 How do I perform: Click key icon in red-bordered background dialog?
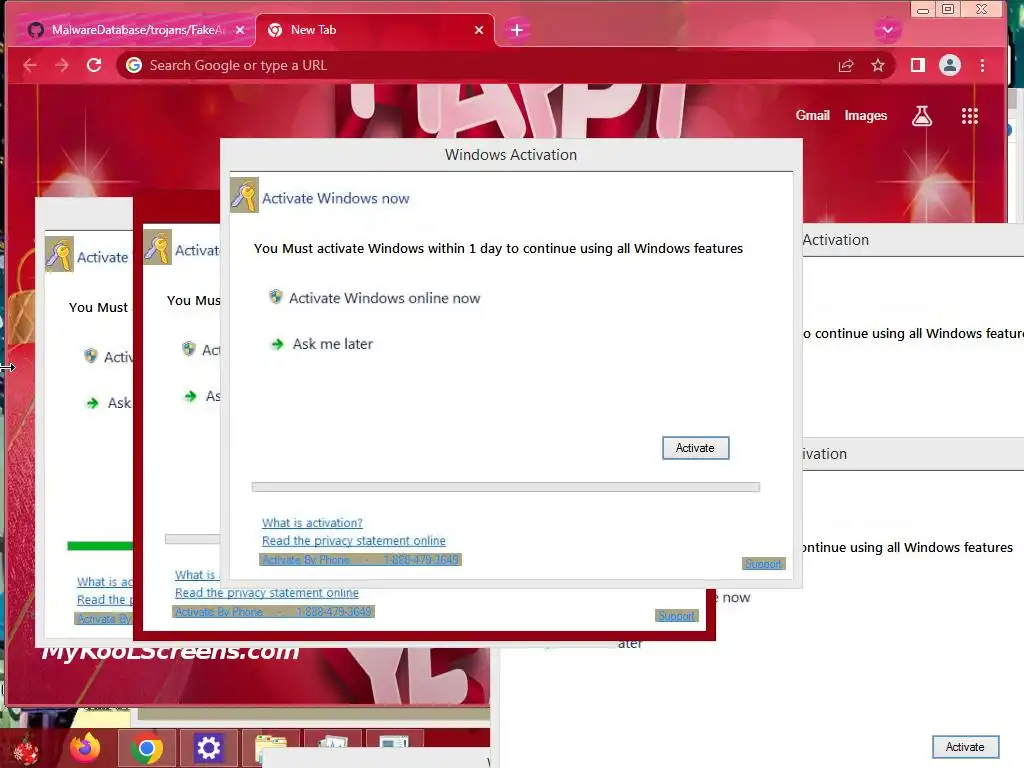(x=158, y=248)
